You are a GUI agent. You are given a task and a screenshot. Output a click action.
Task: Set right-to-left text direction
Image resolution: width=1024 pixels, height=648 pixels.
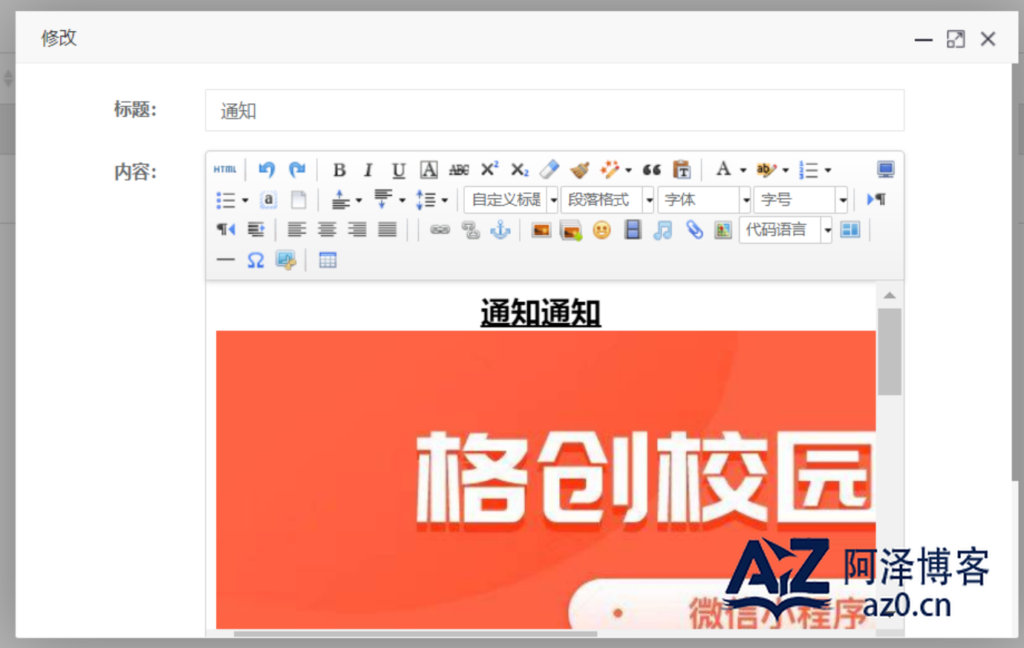pos(225,230)
